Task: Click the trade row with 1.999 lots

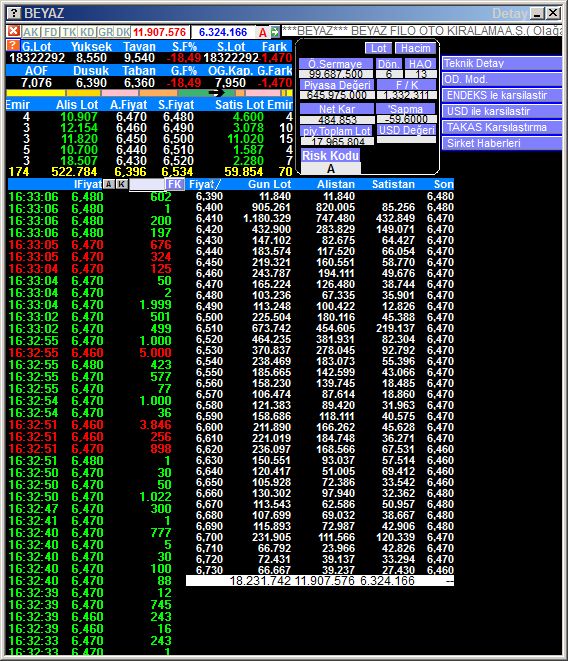Action: point(90,304)
